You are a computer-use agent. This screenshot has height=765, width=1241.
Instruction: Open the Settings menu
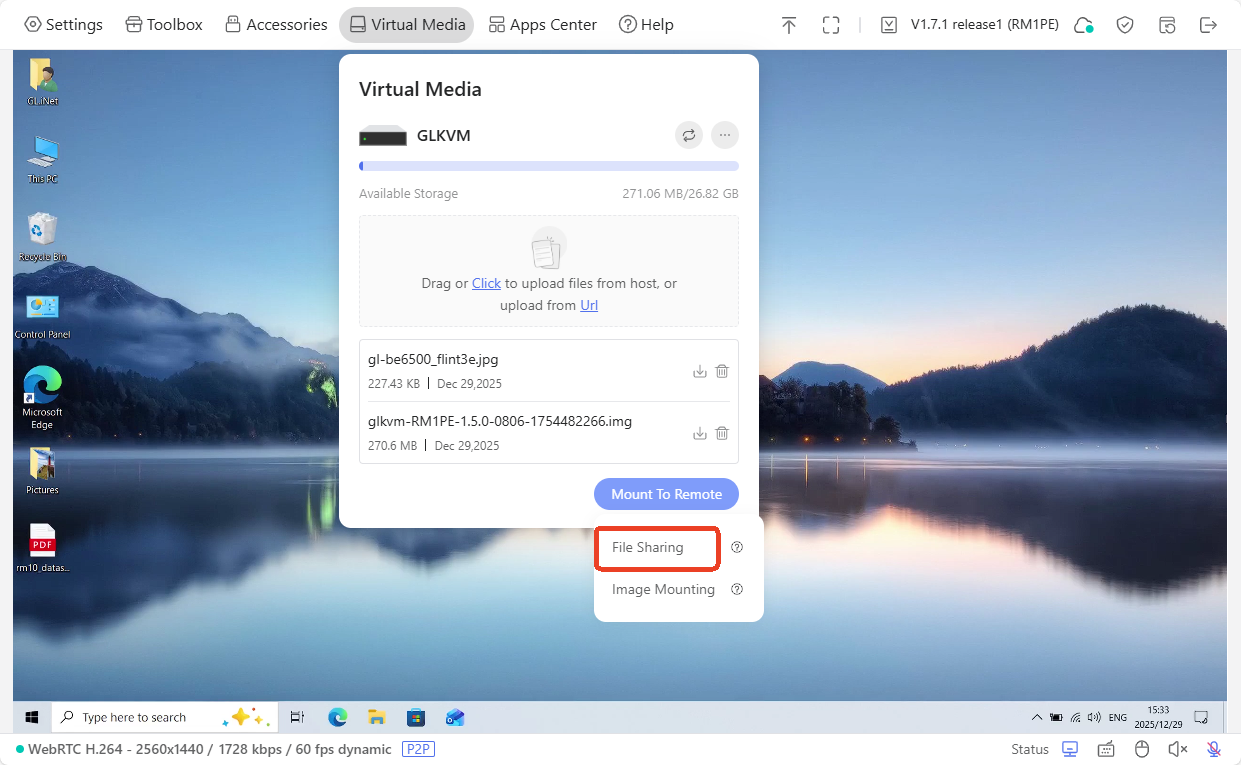point(63,24)
